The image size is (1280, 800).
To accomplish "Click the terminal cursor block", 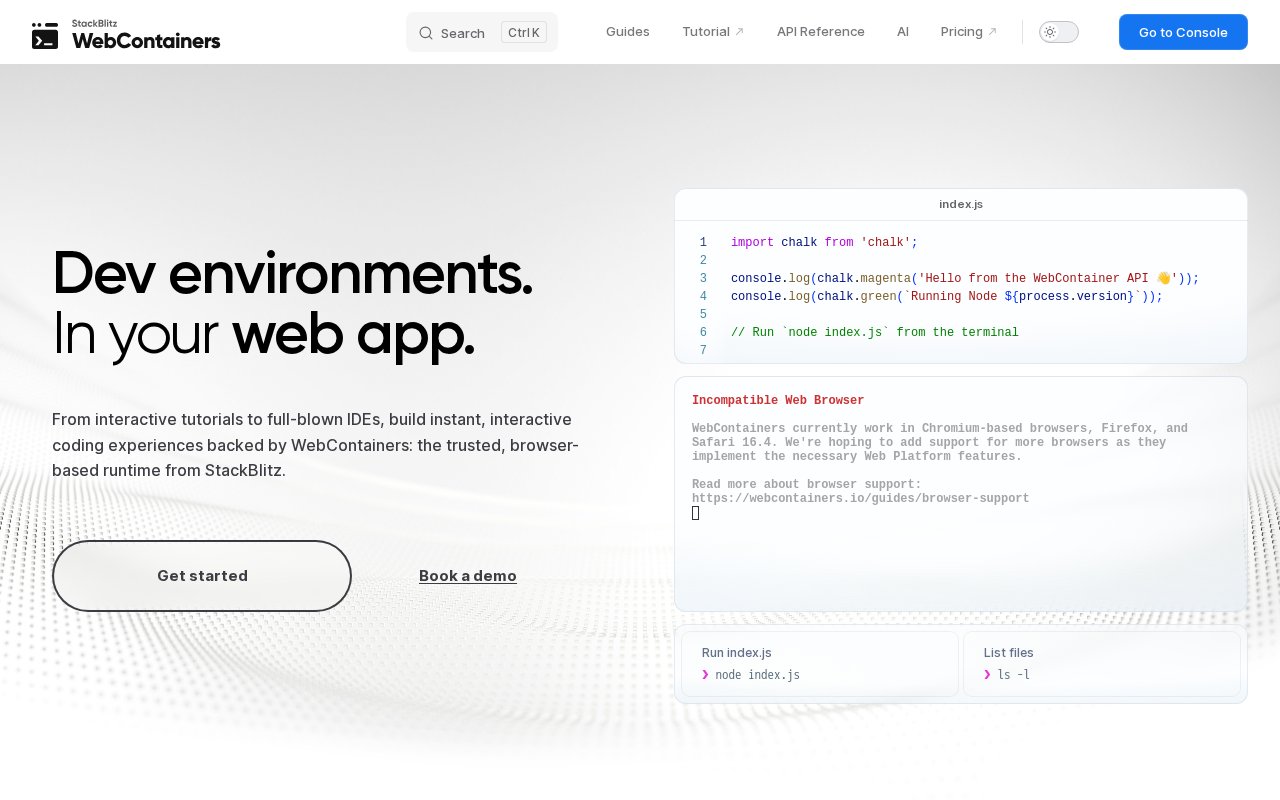I will [x=696, y=513].
